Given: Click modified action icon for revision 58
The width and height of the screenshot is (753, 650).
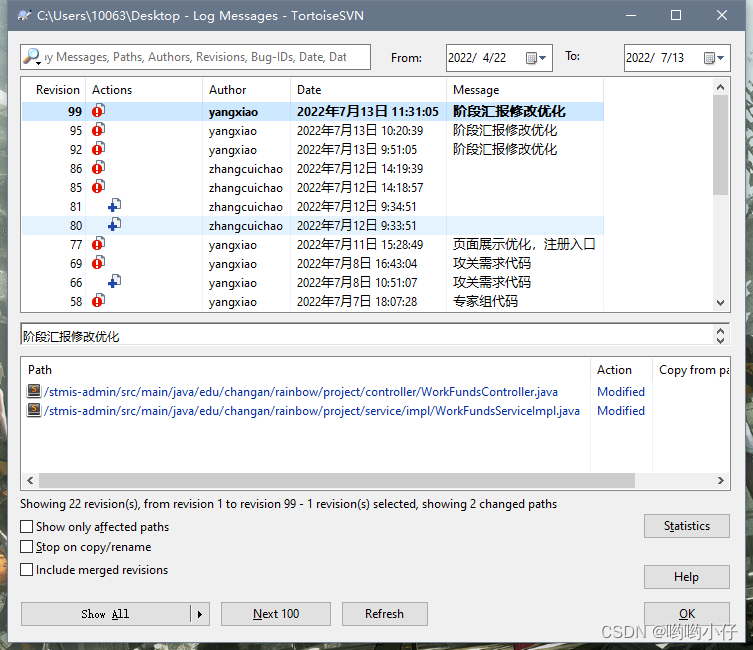Looking at the screenshot, I should coord(98,301).
